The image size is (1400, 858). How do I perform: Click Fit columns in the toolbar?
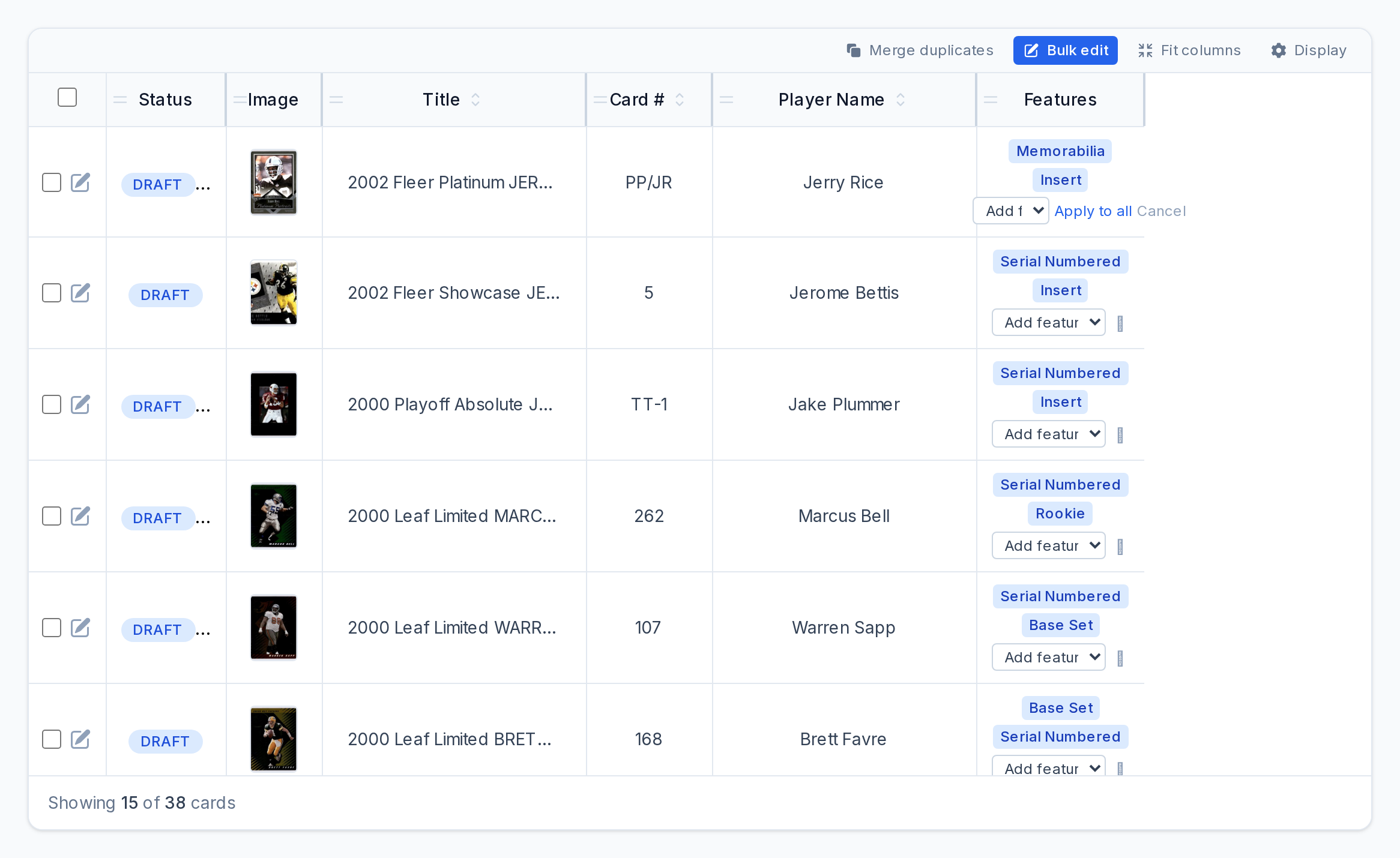click(1189, 50)
